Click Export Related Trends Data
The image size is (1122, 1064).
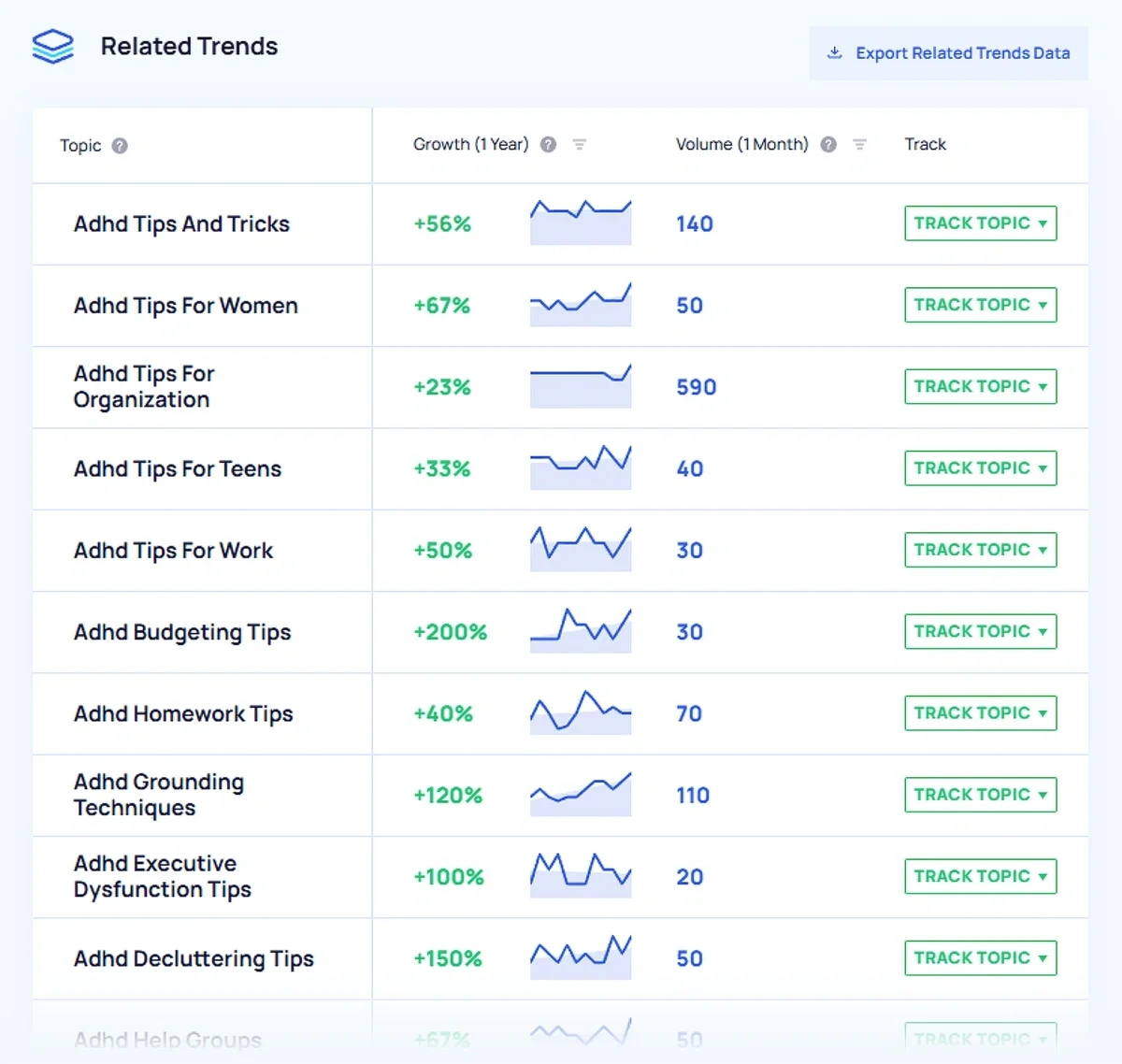click(x=961, y=53)
